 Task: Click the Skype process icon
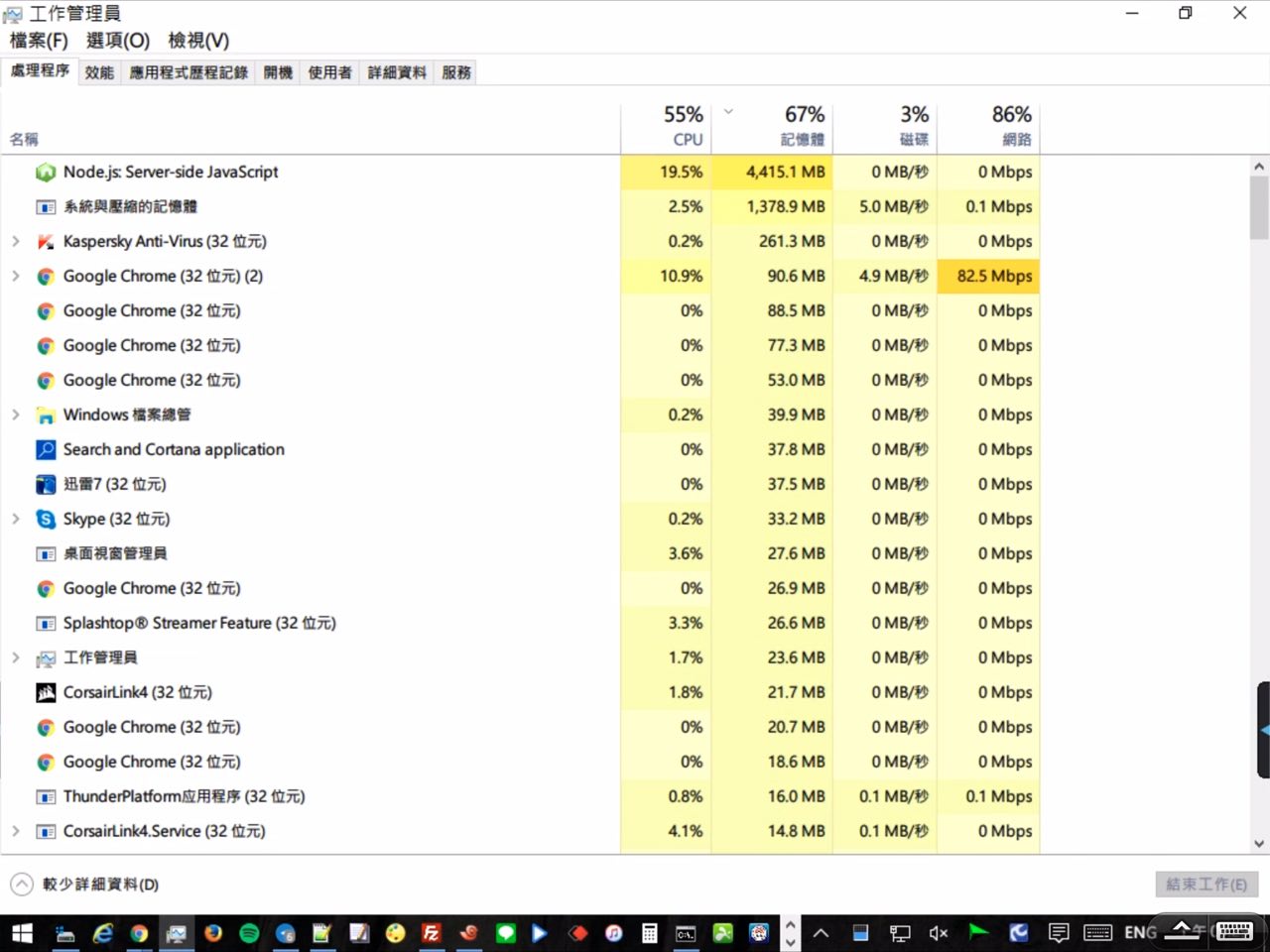46,520
